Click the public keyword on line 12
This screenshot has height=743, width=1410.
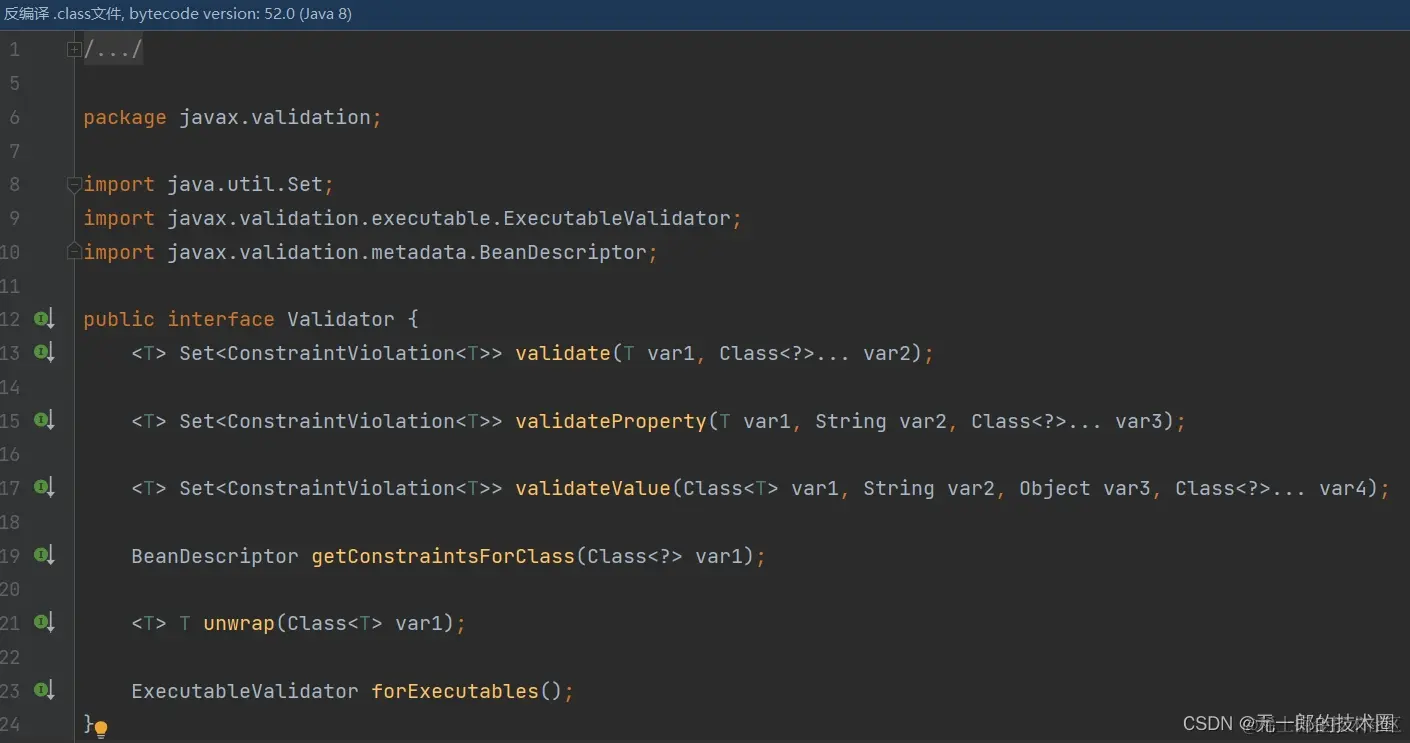point(119,320)
